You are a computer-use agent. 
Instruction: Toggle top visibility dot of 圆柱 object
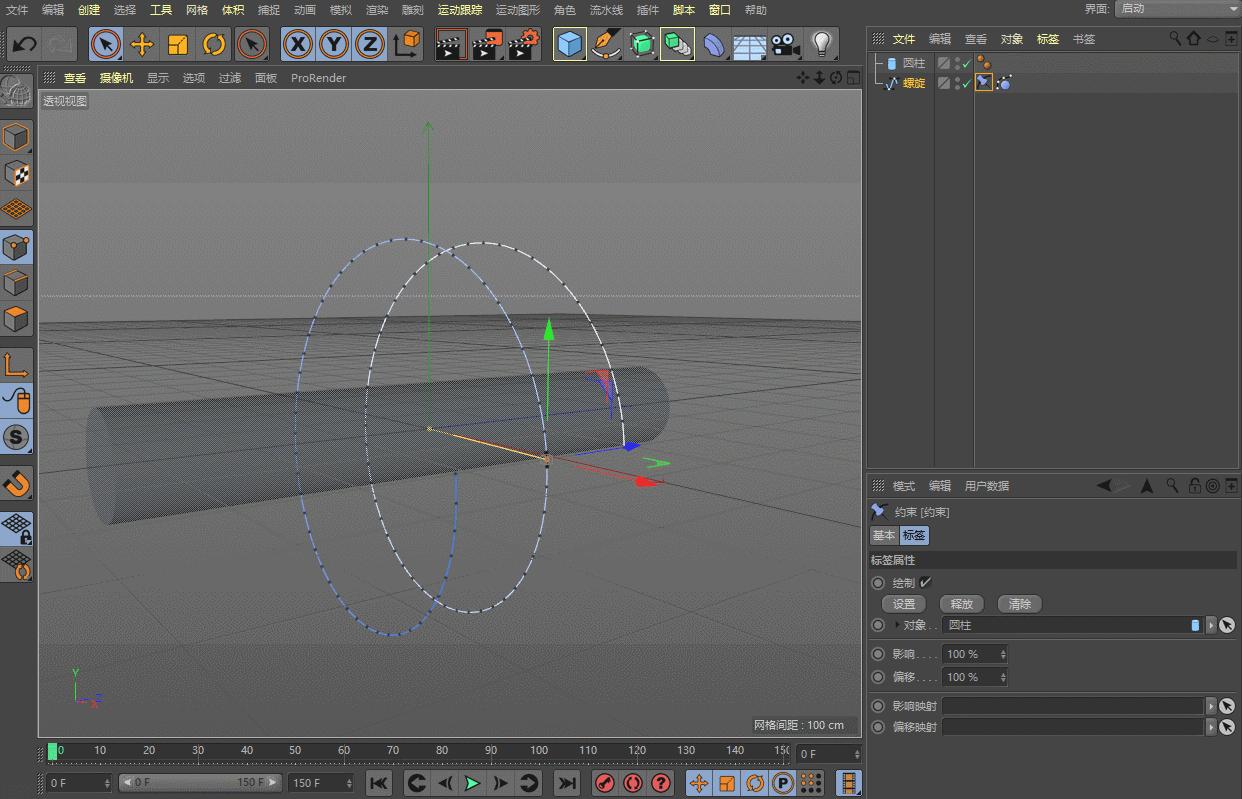coord(957,58)
